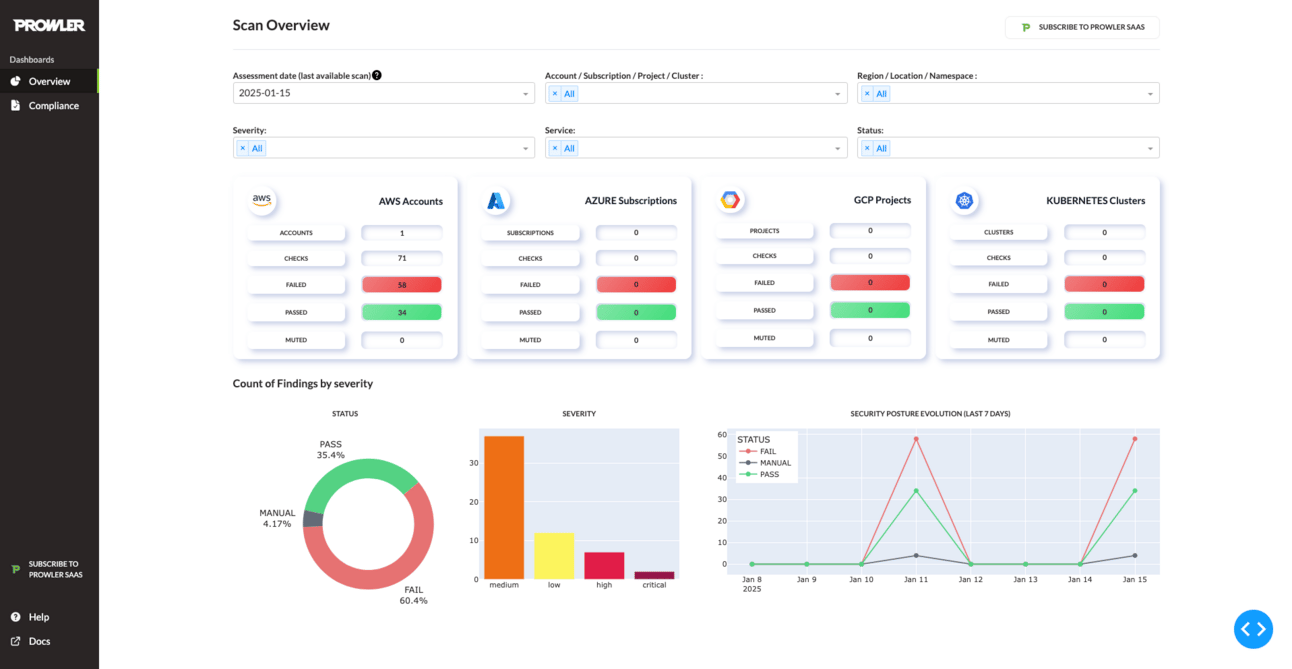Click GCP passed count value

pos(870,310)
